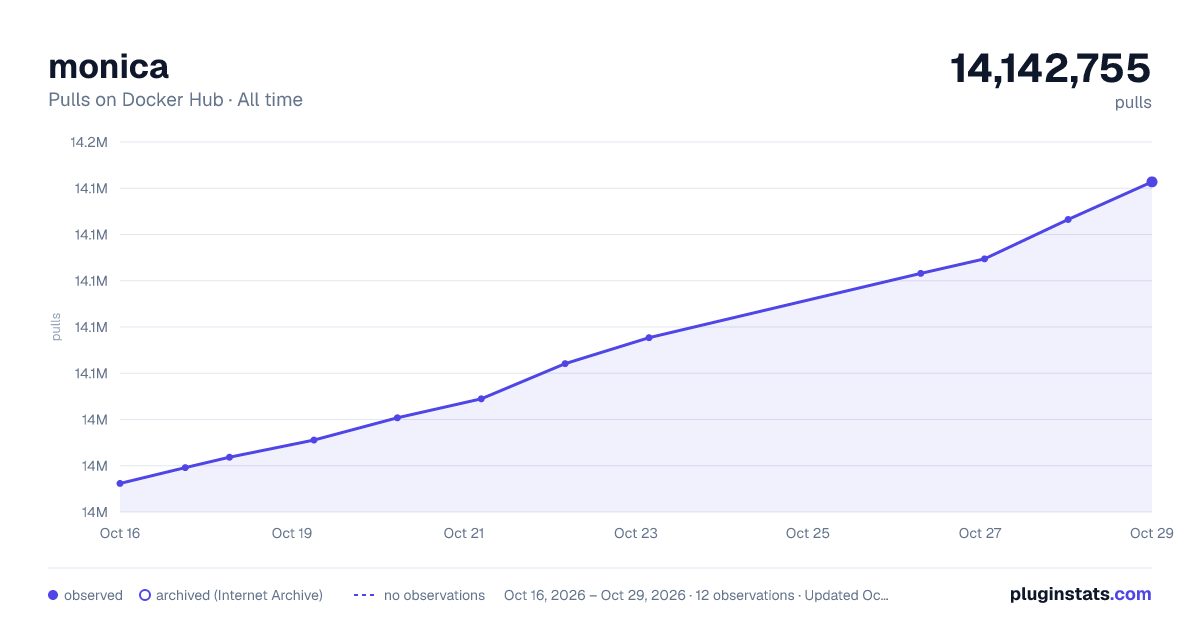The height and width of the screenshot is (630, 1200).
Task: Click the filled 'observed' legend dot
Action: tap(53, 595)
